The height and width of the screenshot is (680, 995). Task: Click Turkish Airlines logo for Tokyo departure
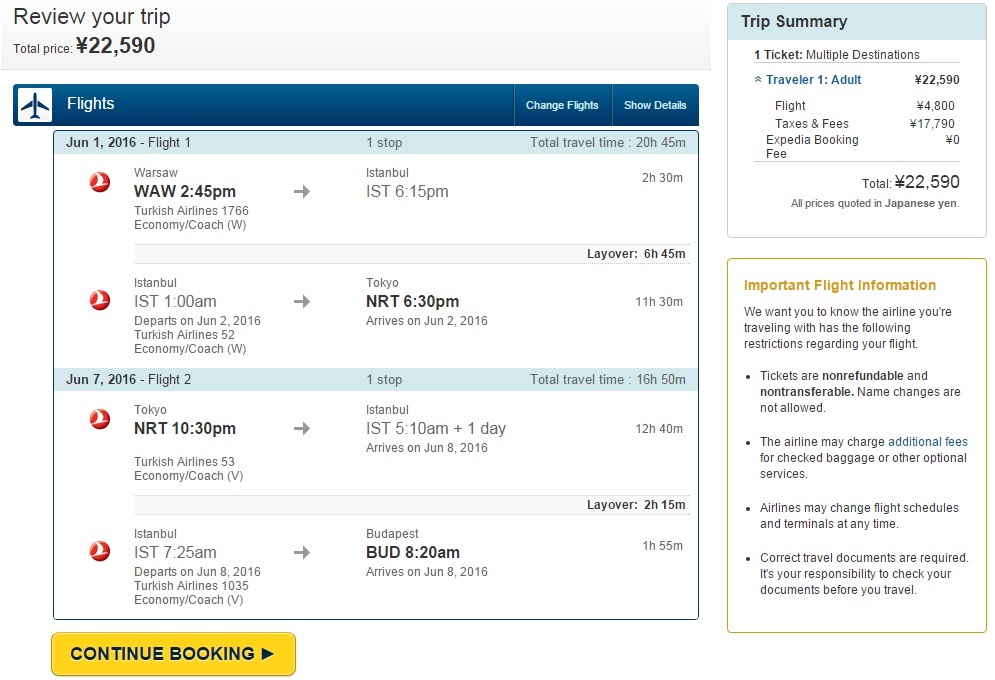point(100,419)
